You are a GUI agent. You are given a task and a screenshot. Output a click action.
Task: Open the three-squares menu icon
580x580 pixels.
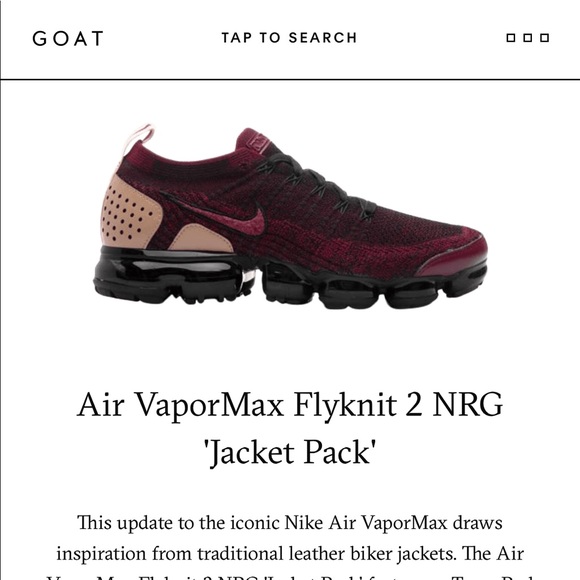[x=527, y=38]
